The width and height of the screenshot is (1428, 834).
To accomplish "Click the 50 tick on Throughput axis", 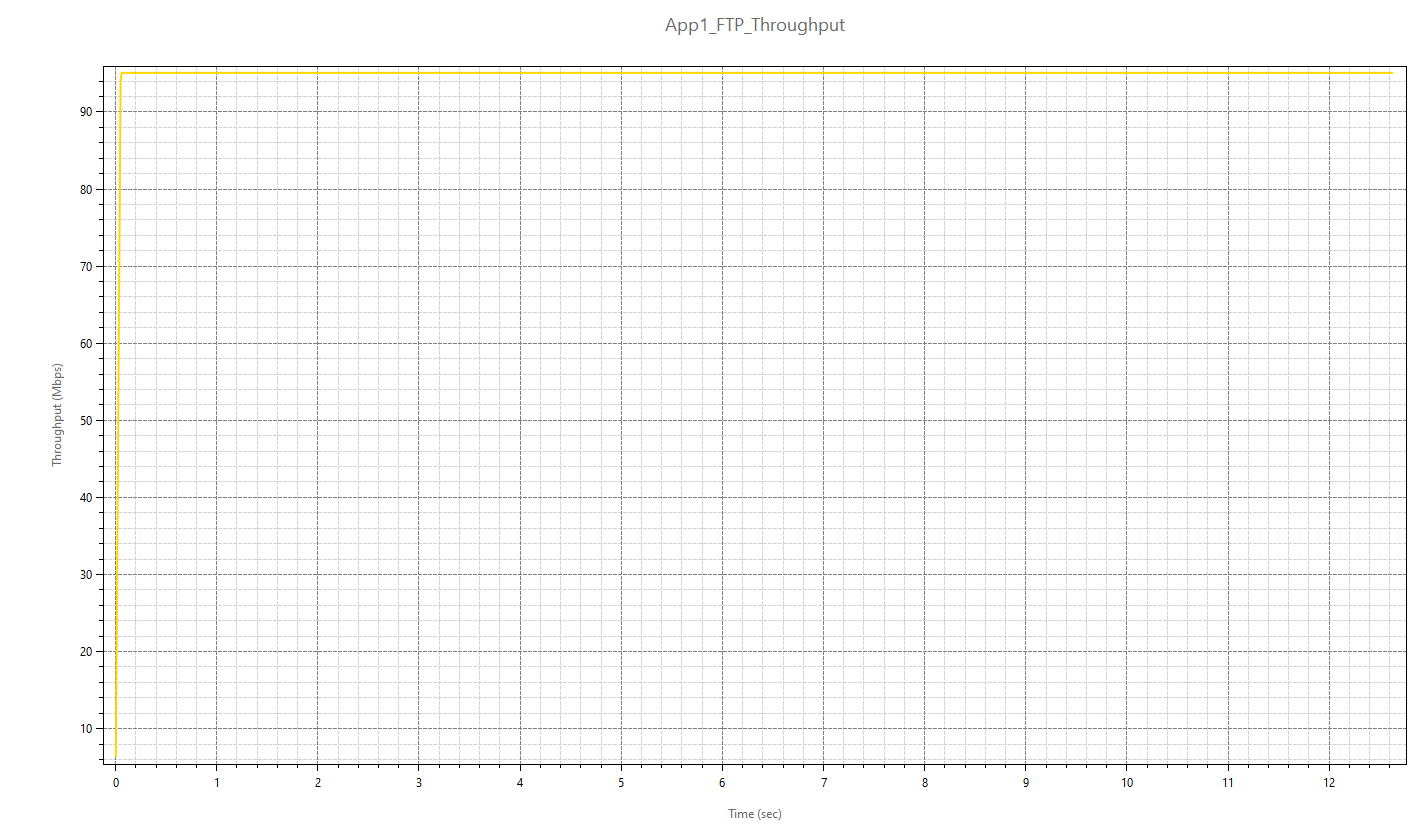I will (87, 420).
